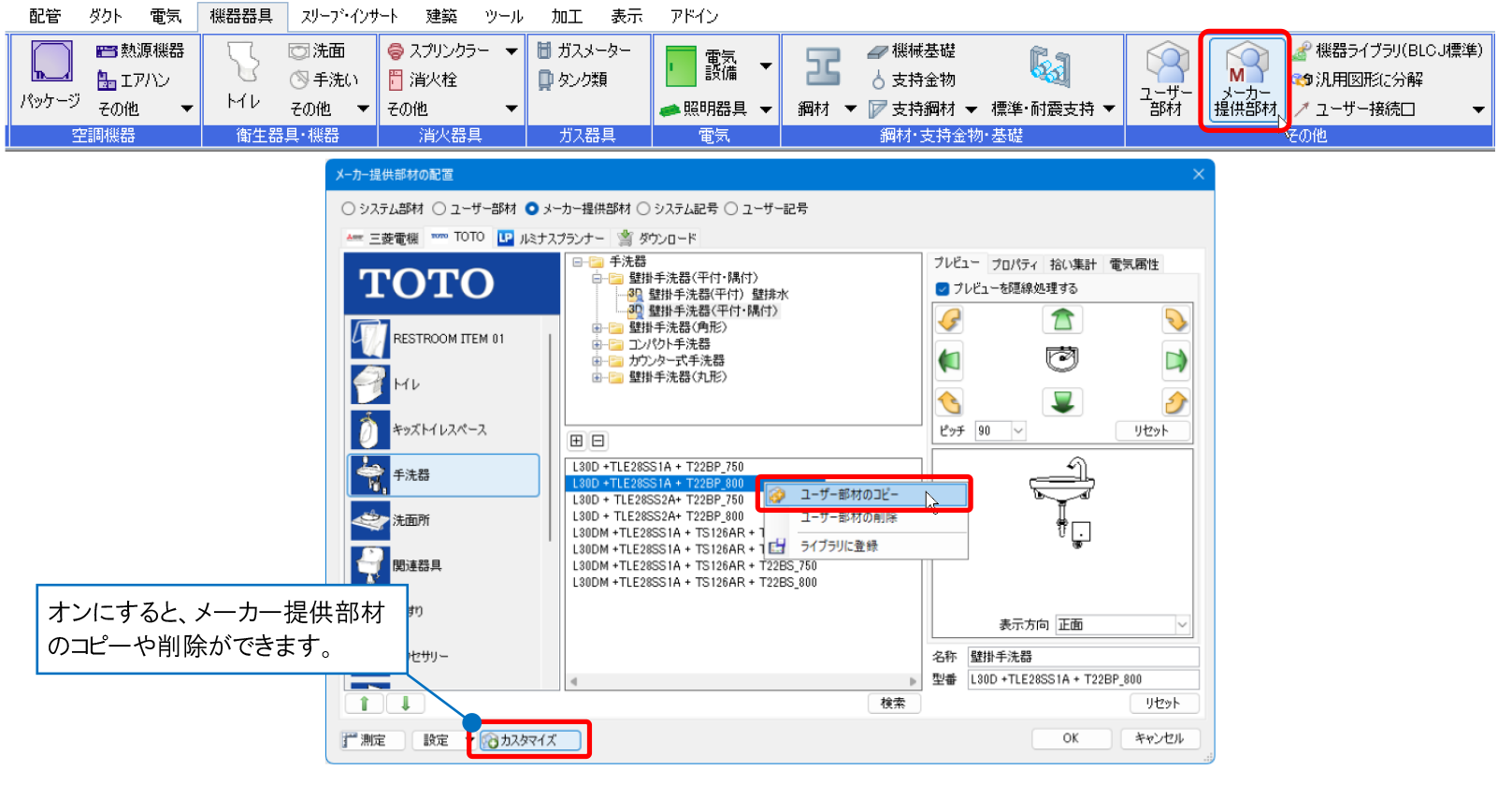This screenshot has height=785, width=1512.
Task: Open the 支持鋼材 dropdown arrow
Action: click(971, 109)
